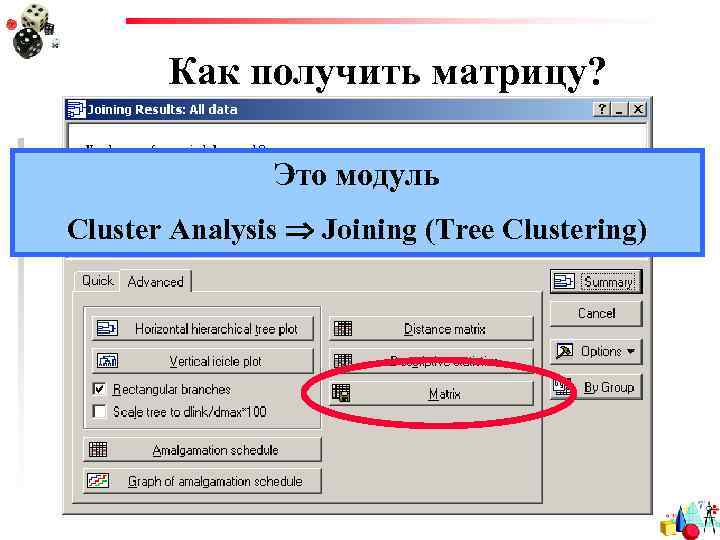Image resolution: width=720 pixels, height=540 pixels.
Task: Click the table icon on Amalgamation schedule
Action: pos(98,450)
